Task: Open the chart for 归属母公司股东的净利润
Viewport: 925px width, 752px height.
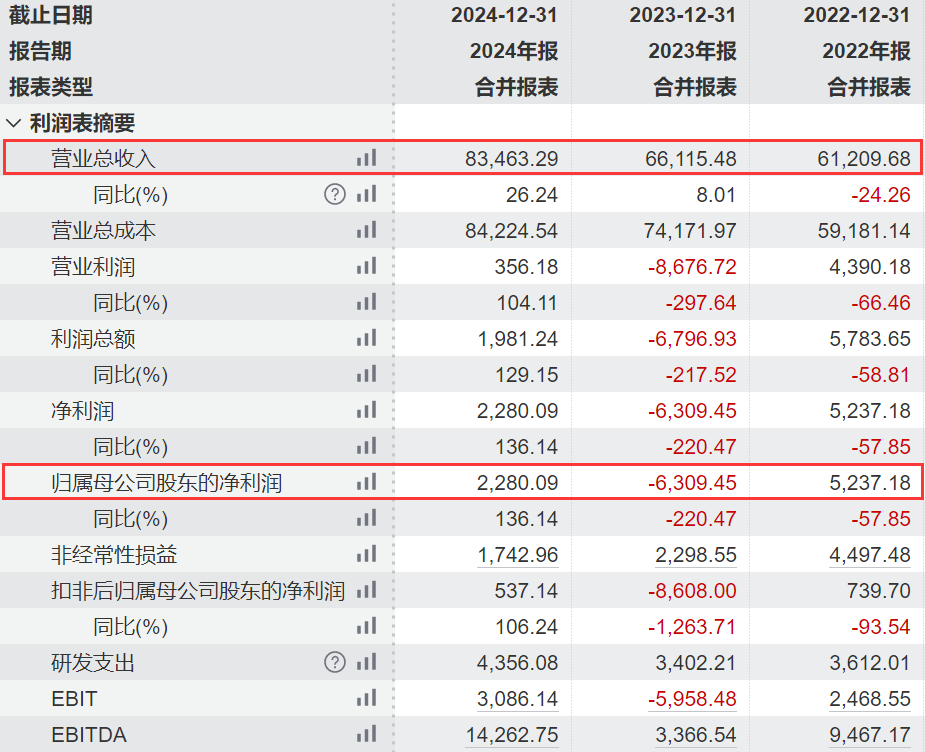Action: (x=366, y=483)
